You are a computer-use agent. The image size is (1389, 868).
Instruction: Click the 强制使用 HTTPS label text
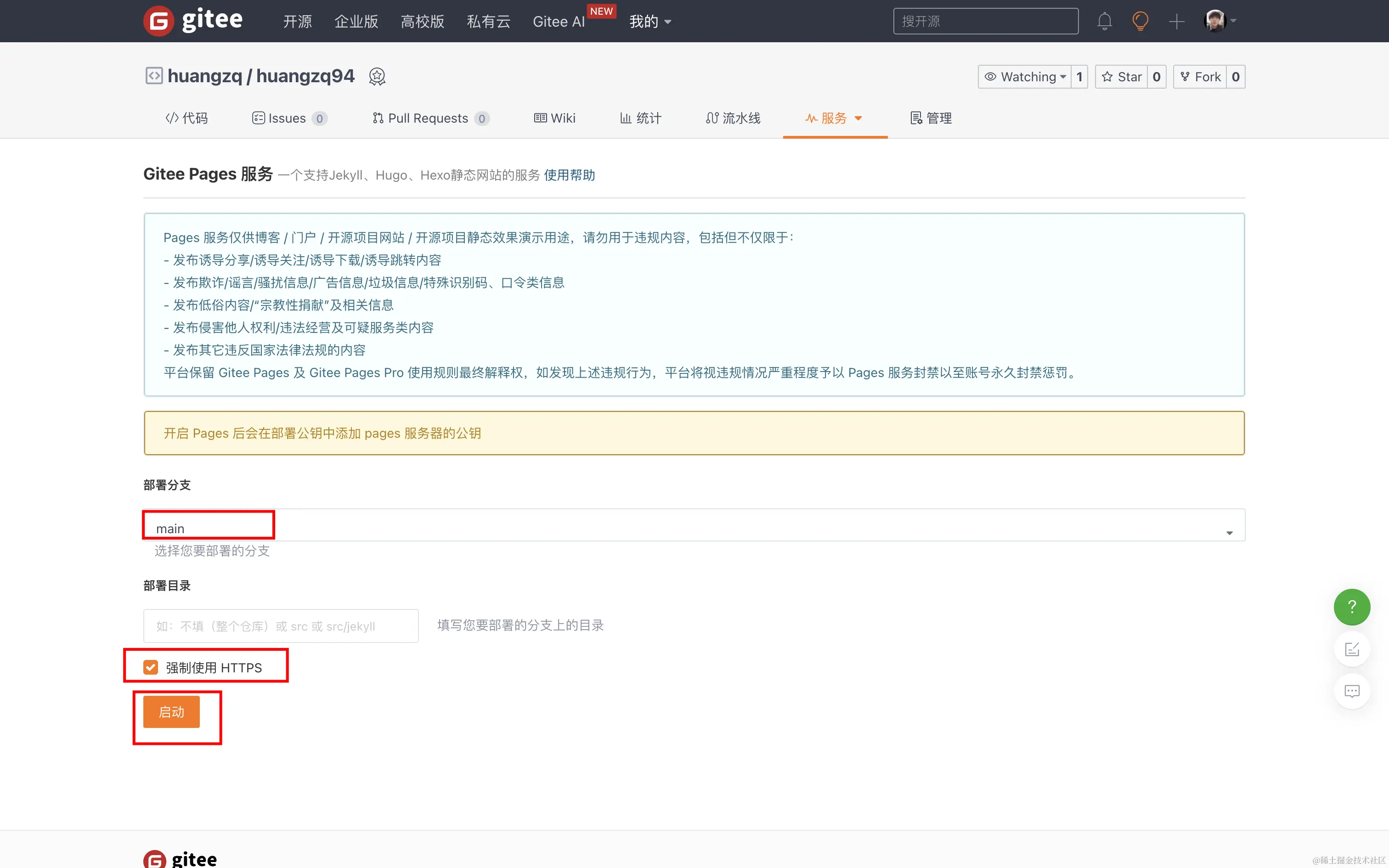point(214,668)
